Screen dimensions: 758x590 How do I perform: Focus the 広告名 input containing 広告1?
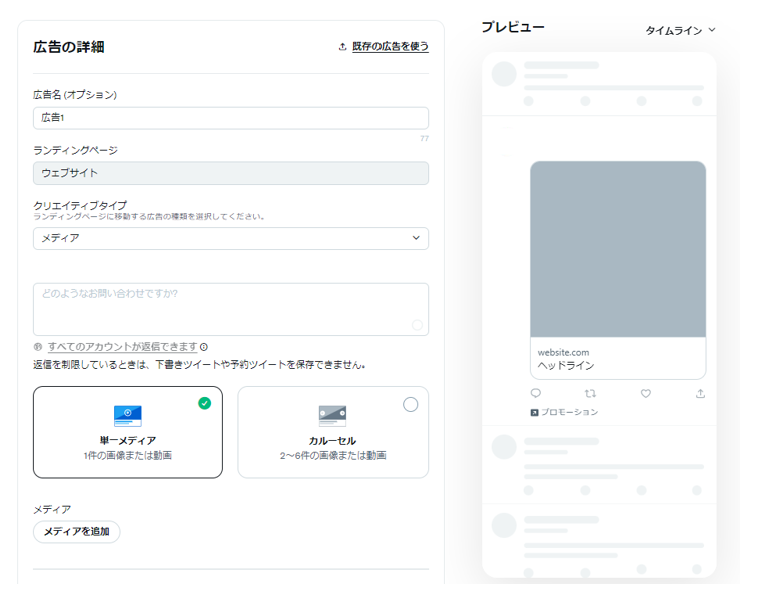tap(231, 118)
